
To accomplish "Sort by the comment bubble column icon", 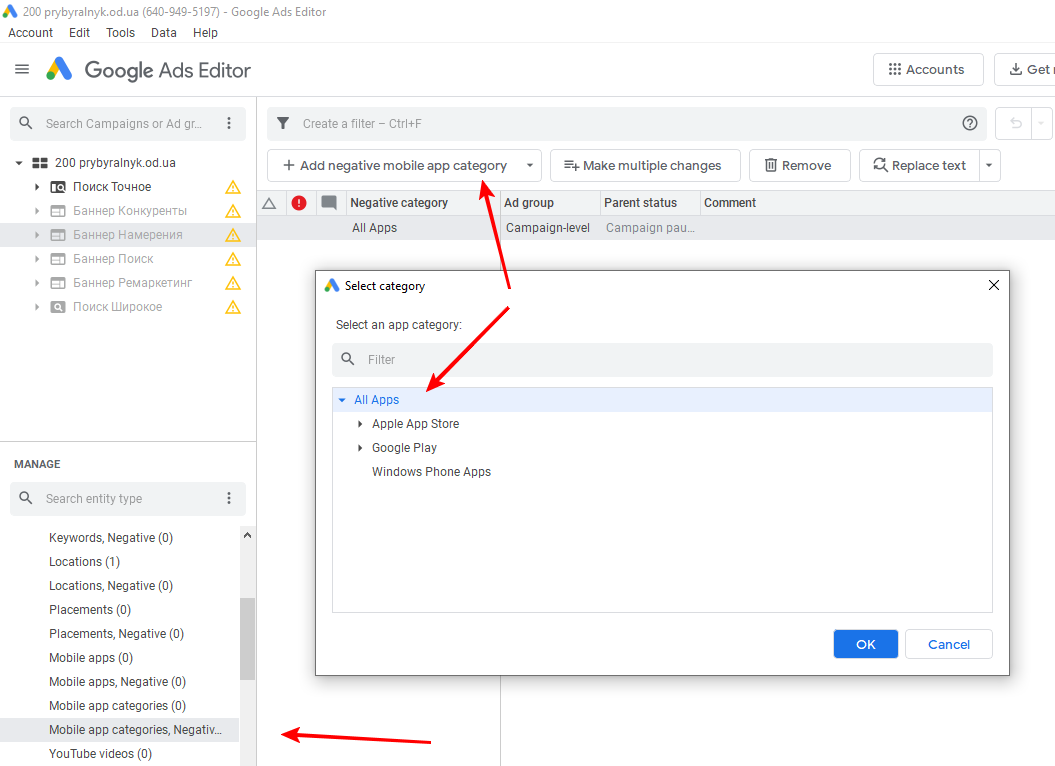I will 329,203.
